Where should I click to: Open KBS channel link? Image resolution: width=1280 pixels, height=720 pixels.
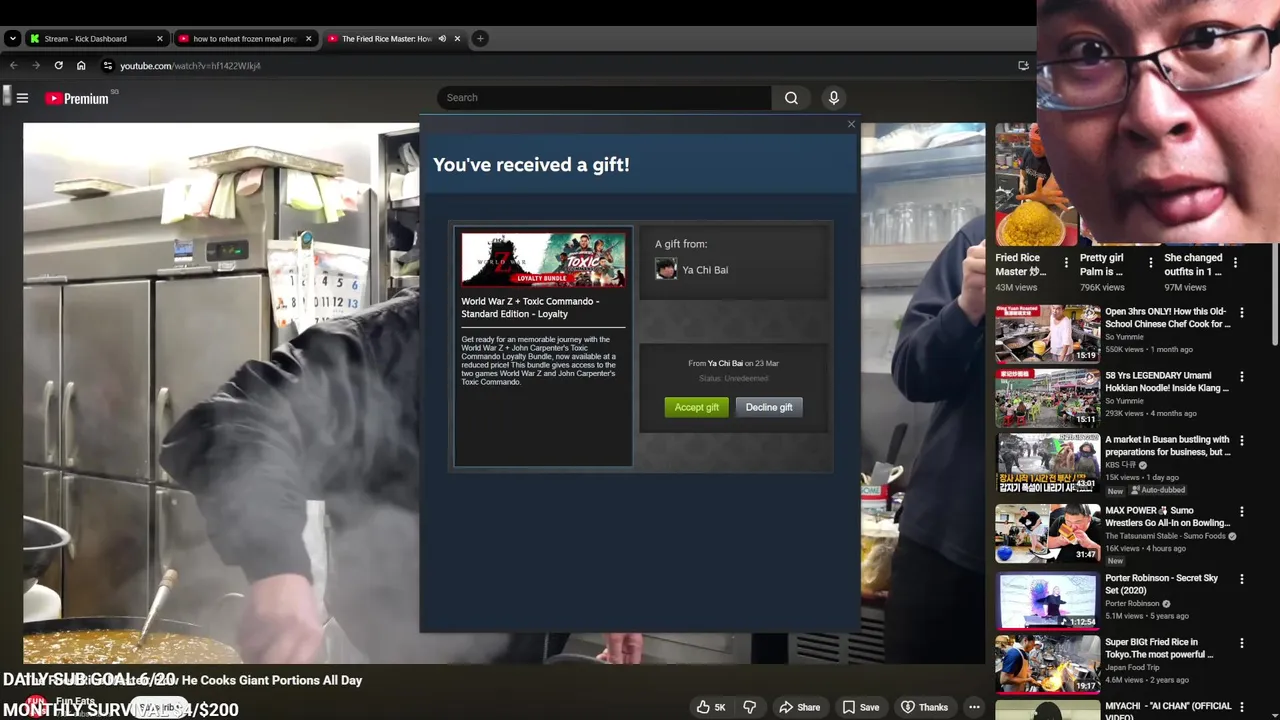(1123, 465)
